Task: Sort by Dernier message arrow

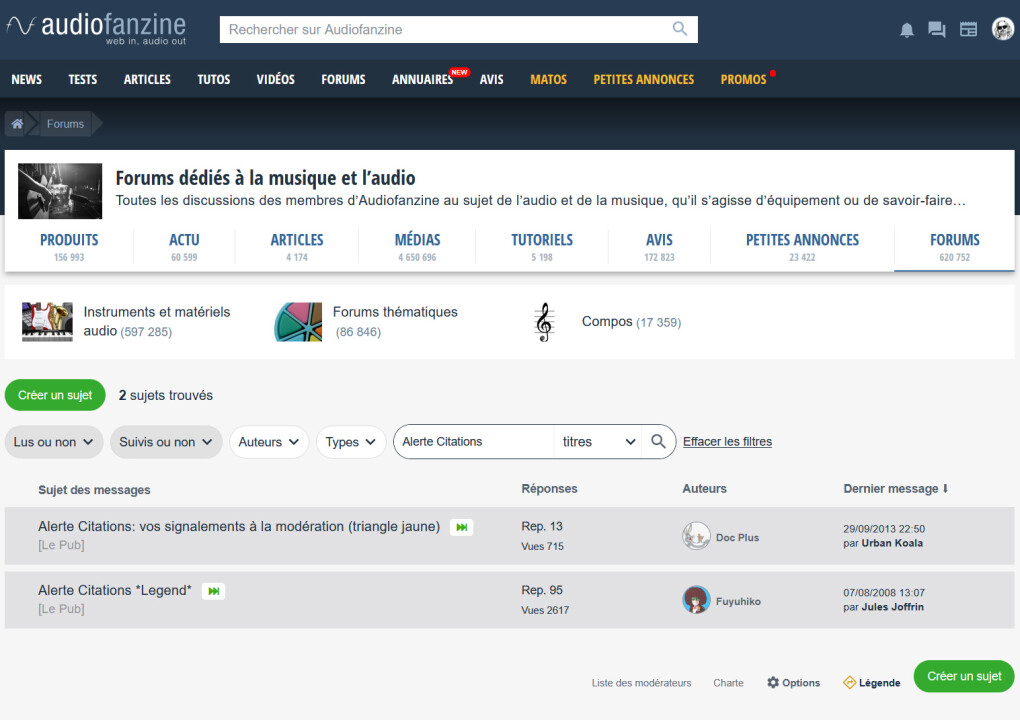Action: (945, 488)
